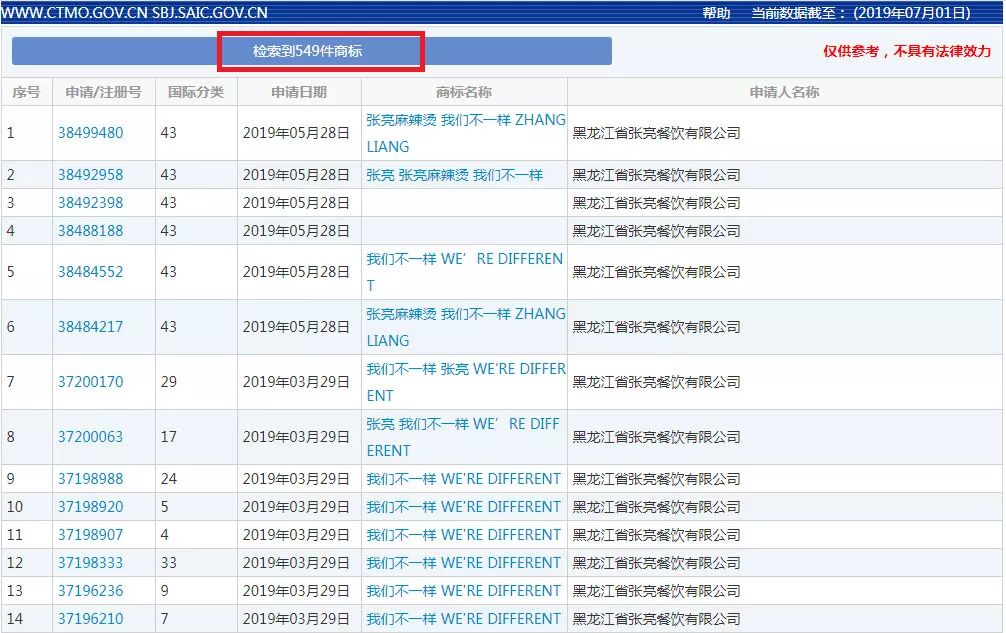Open registration number 38484552
1006x633 pixels.
(x=90, y=272)
